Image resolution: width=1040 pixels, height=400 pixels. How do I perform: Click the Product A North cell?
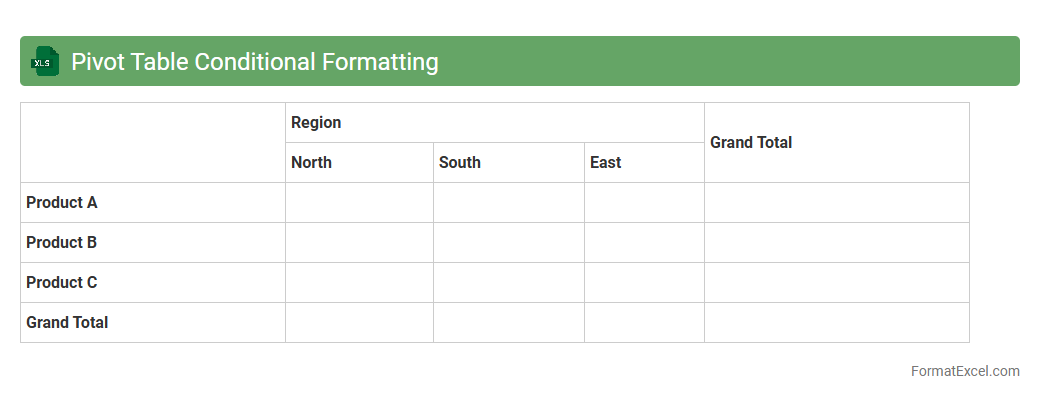point(359,203)
